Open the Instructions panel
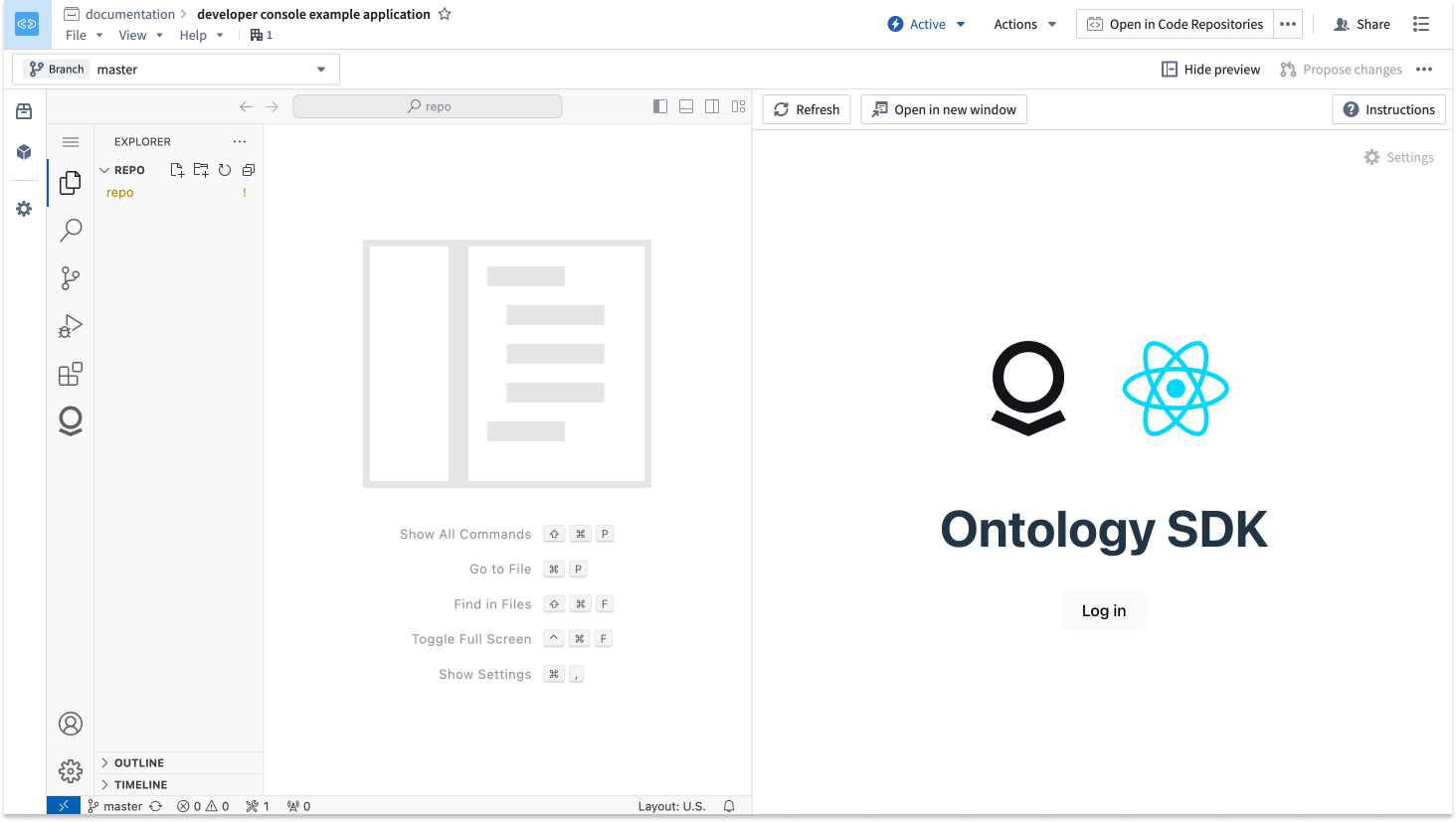The image size is (1456, 822). [1388, 109]
